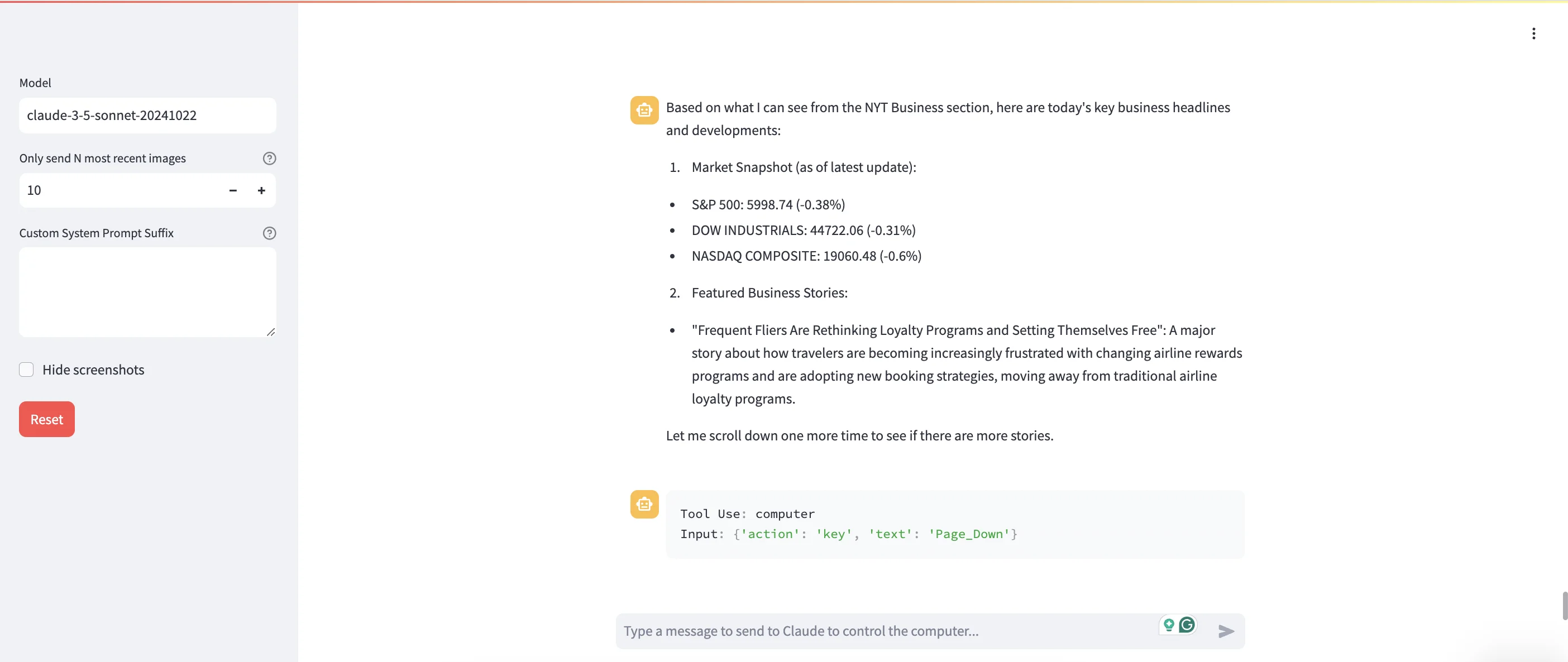Screen dimensions: 1568x662
Task: Open the three-dot main menu
Action: click(x=1533, y=33)
